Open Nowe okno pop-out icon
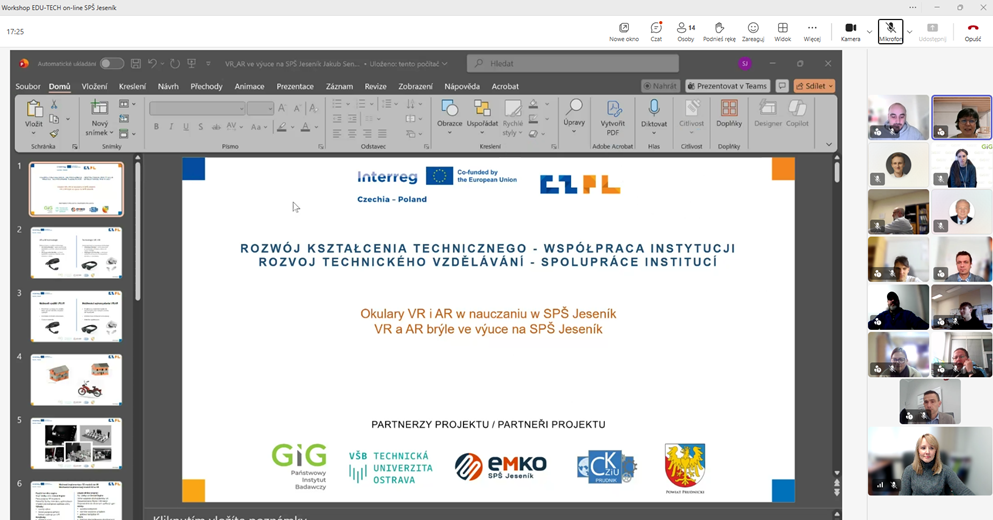993x520 pixels. [624, 28]
